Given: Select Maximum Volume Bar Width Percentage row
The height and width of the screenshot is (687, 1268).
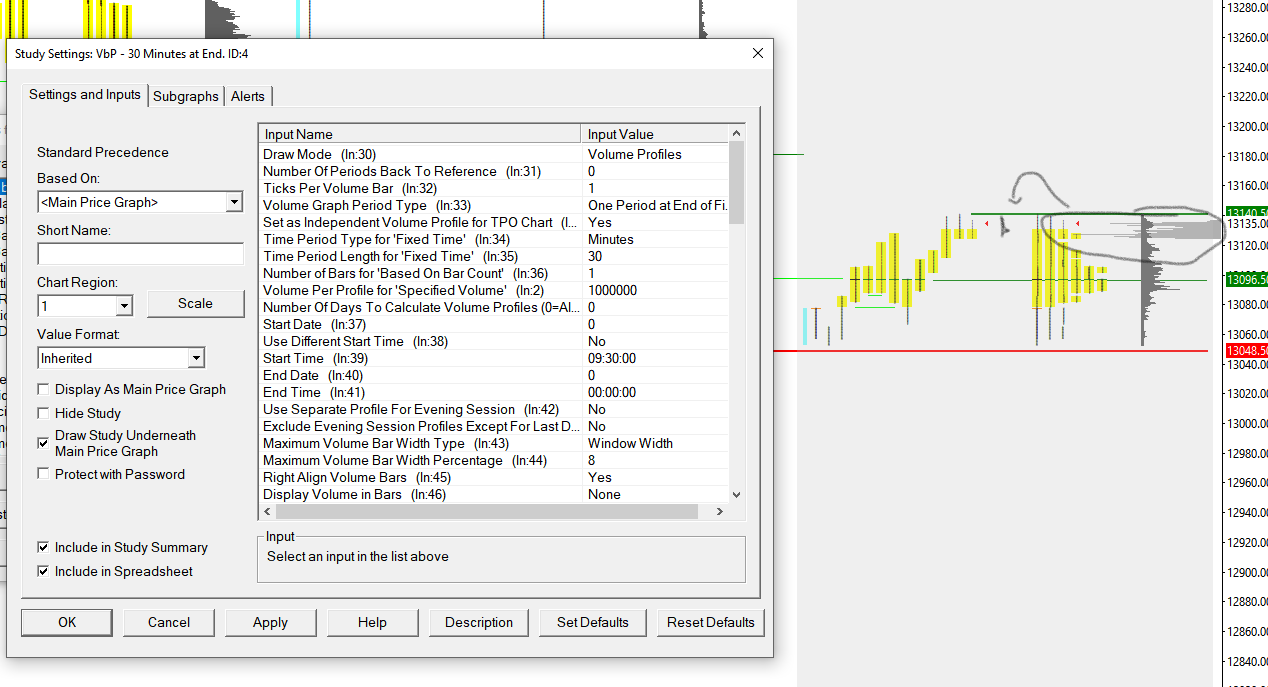Looking at the screenshot, I should 494,460.
